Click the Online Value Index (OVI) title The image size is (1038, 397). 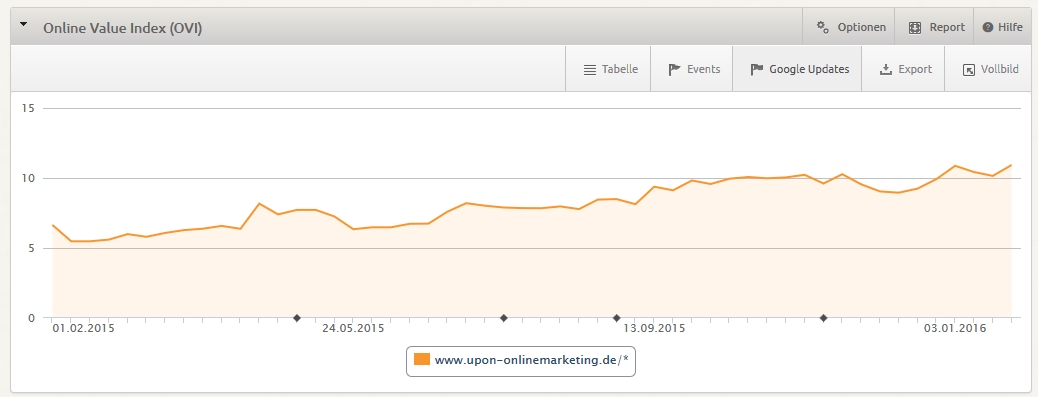coord(122,28)
